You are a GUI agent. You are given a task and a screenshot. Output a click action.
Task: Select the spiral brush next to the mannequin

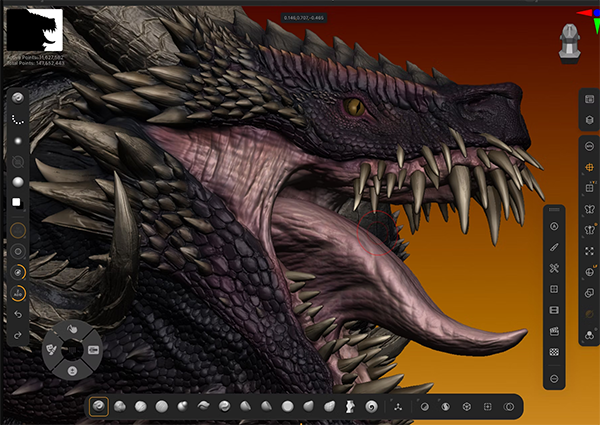[371, 406]
